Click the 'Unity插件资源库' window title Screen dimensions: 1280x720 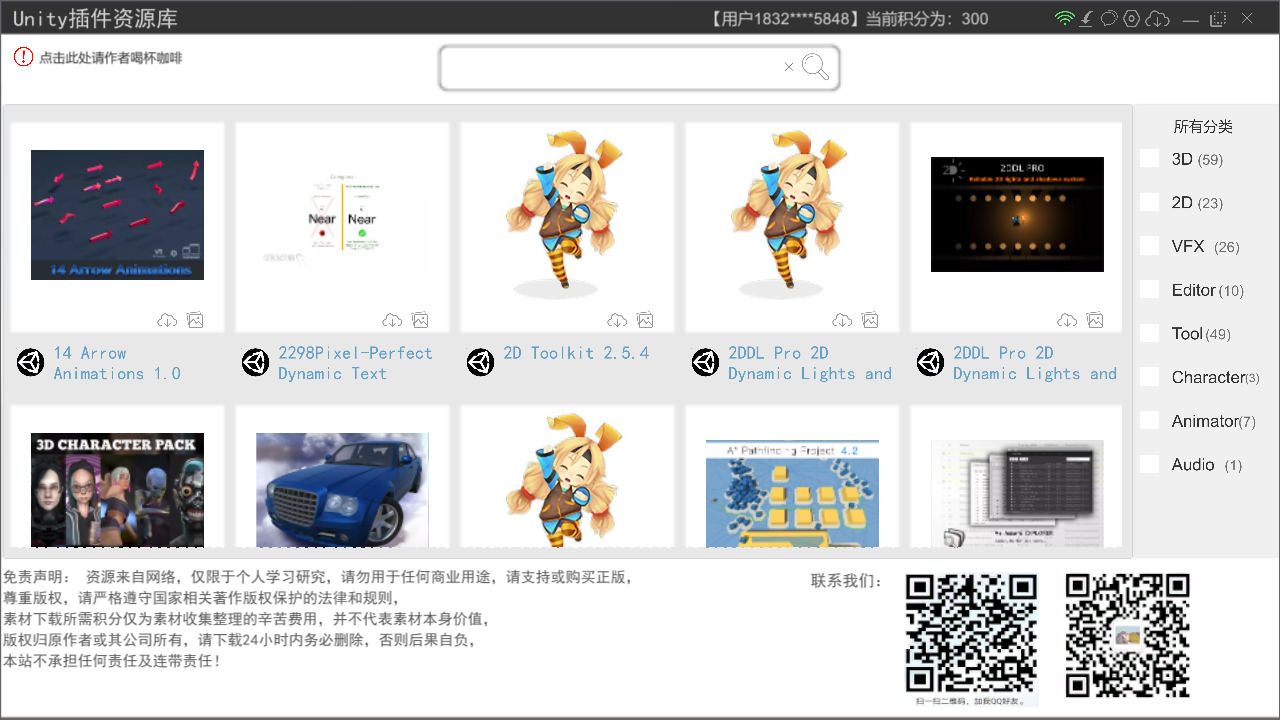click(96, 19)
